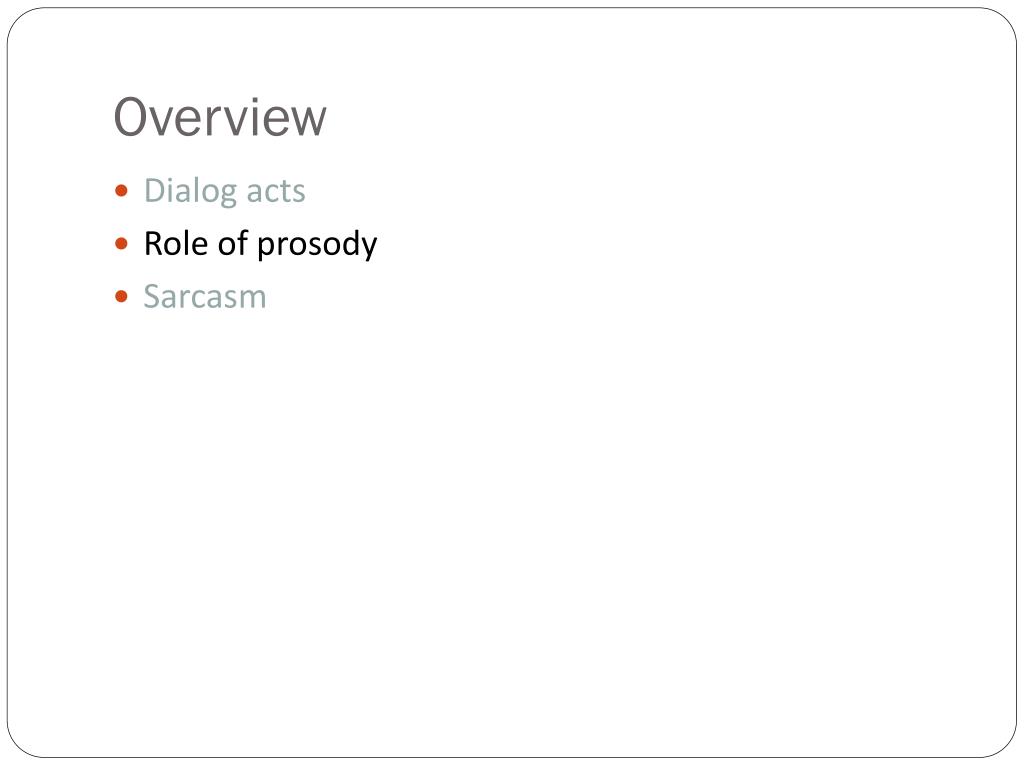Screen dimensions: 1024x768
Task: Select the grayed-out Sarcasm item
Action: pyautogui.click(x=205, y=296)
